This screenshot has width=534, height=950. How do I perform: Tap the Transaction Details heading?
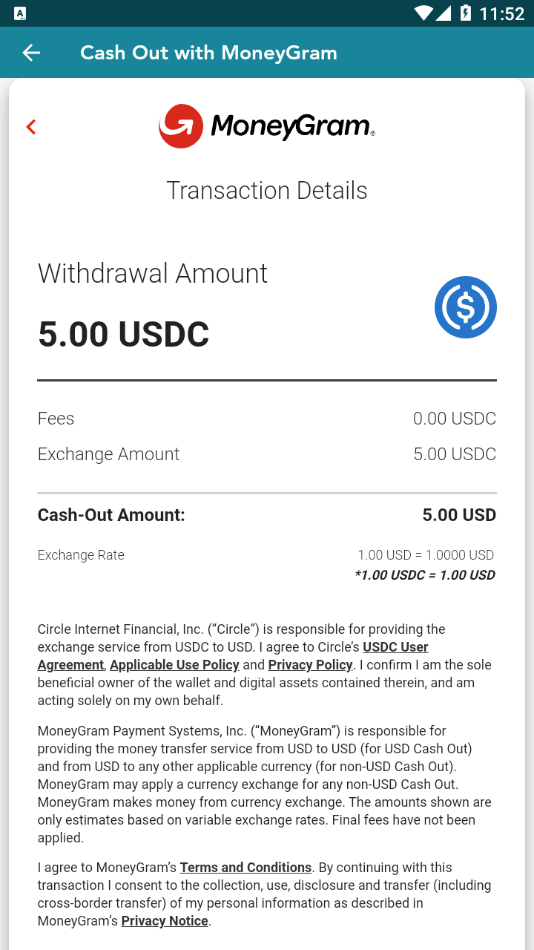[267, 190]
